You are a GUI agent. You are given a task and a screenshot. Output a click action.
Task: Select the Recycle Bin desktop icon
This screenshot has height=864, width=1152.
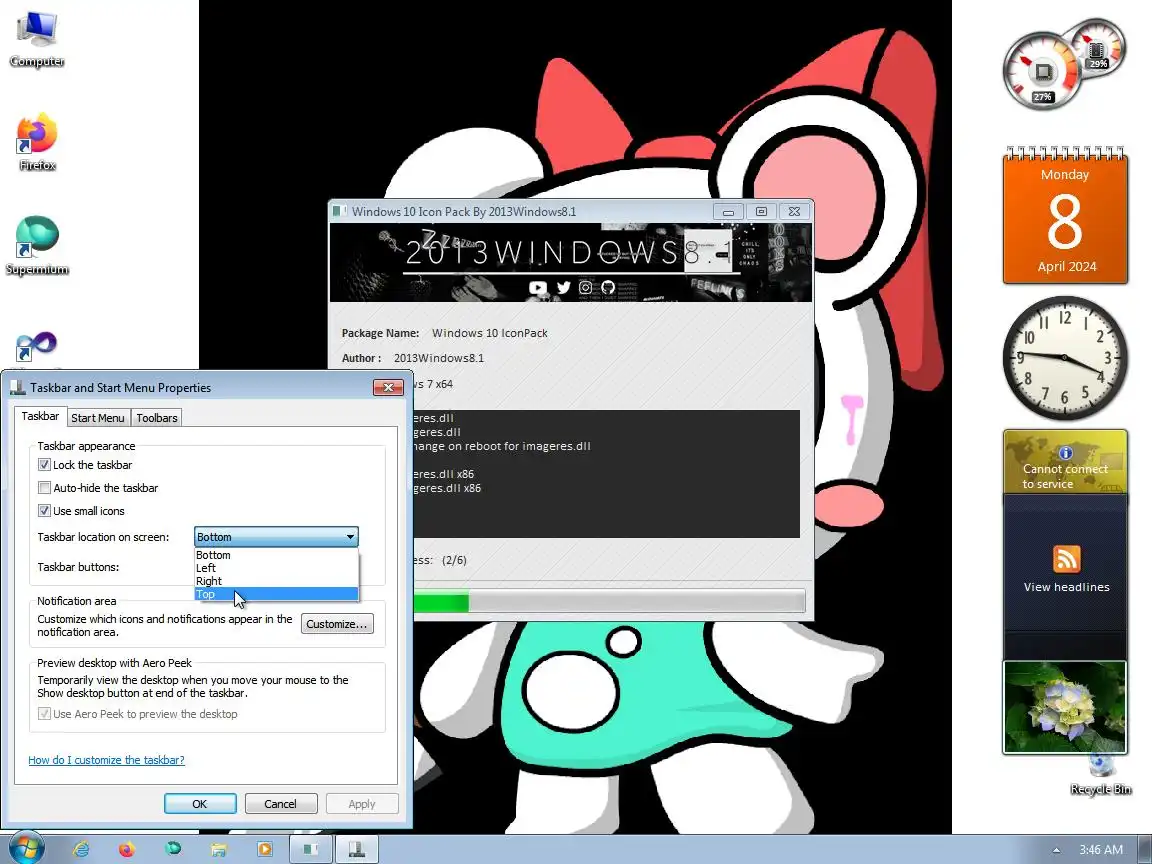click(x=1101, y=775)
